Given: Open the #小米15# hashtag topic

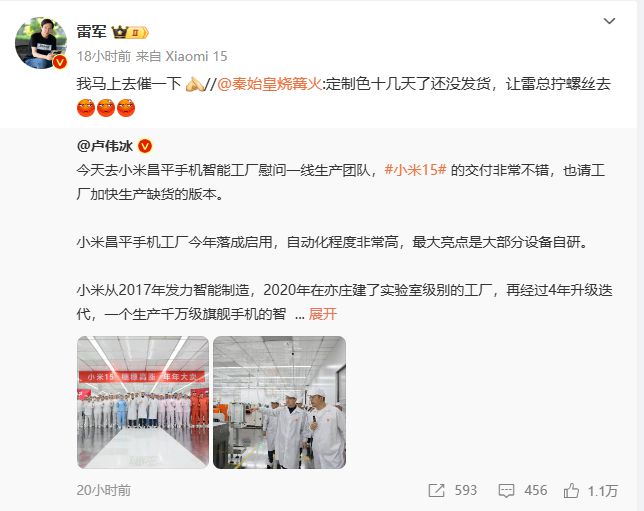Looking at the screenshot, I should coord(415,170).
